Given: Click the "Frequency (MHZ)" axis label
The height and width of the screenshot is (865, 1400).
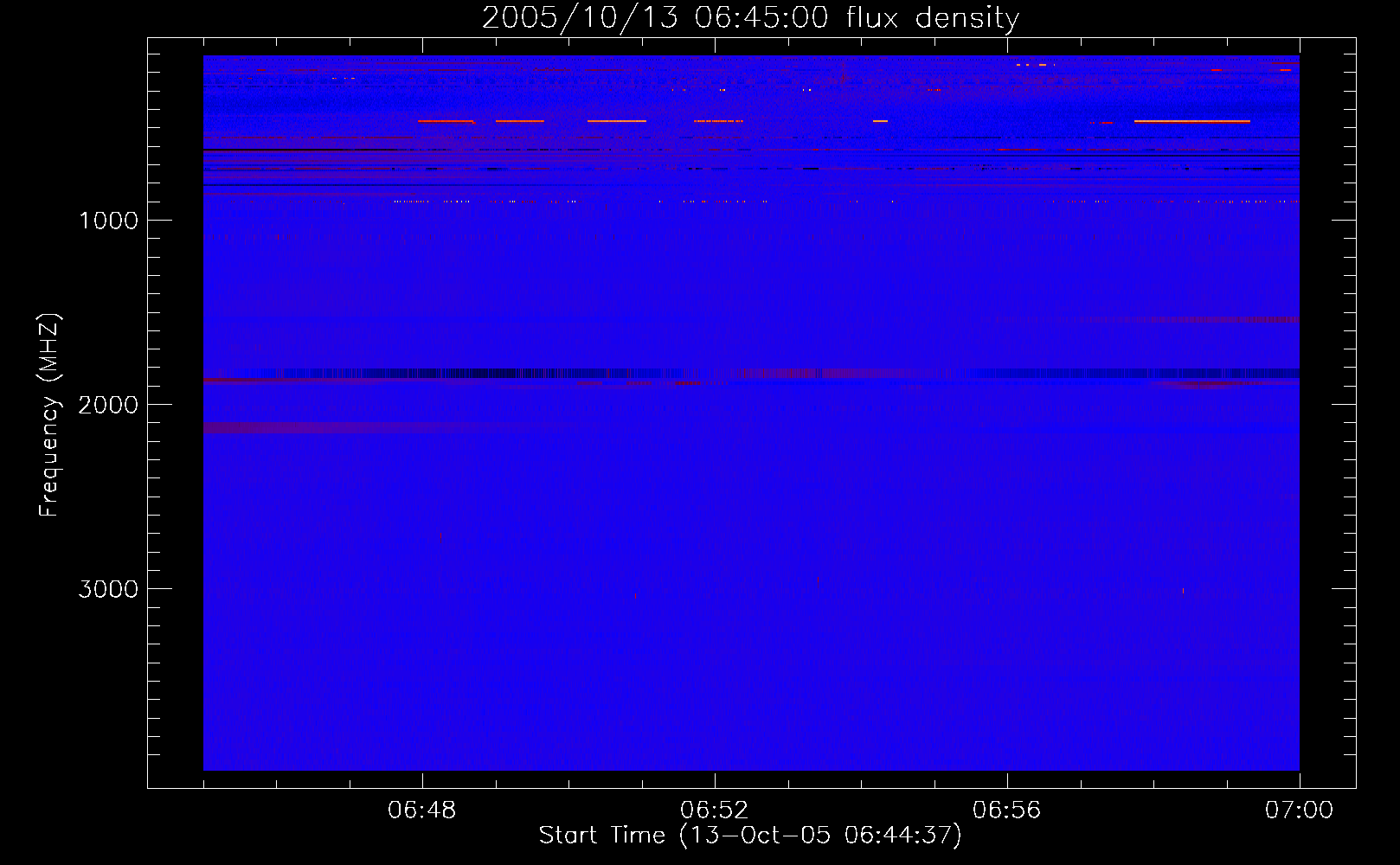Looking at the screenshot, I should click(x=49, y=415).
